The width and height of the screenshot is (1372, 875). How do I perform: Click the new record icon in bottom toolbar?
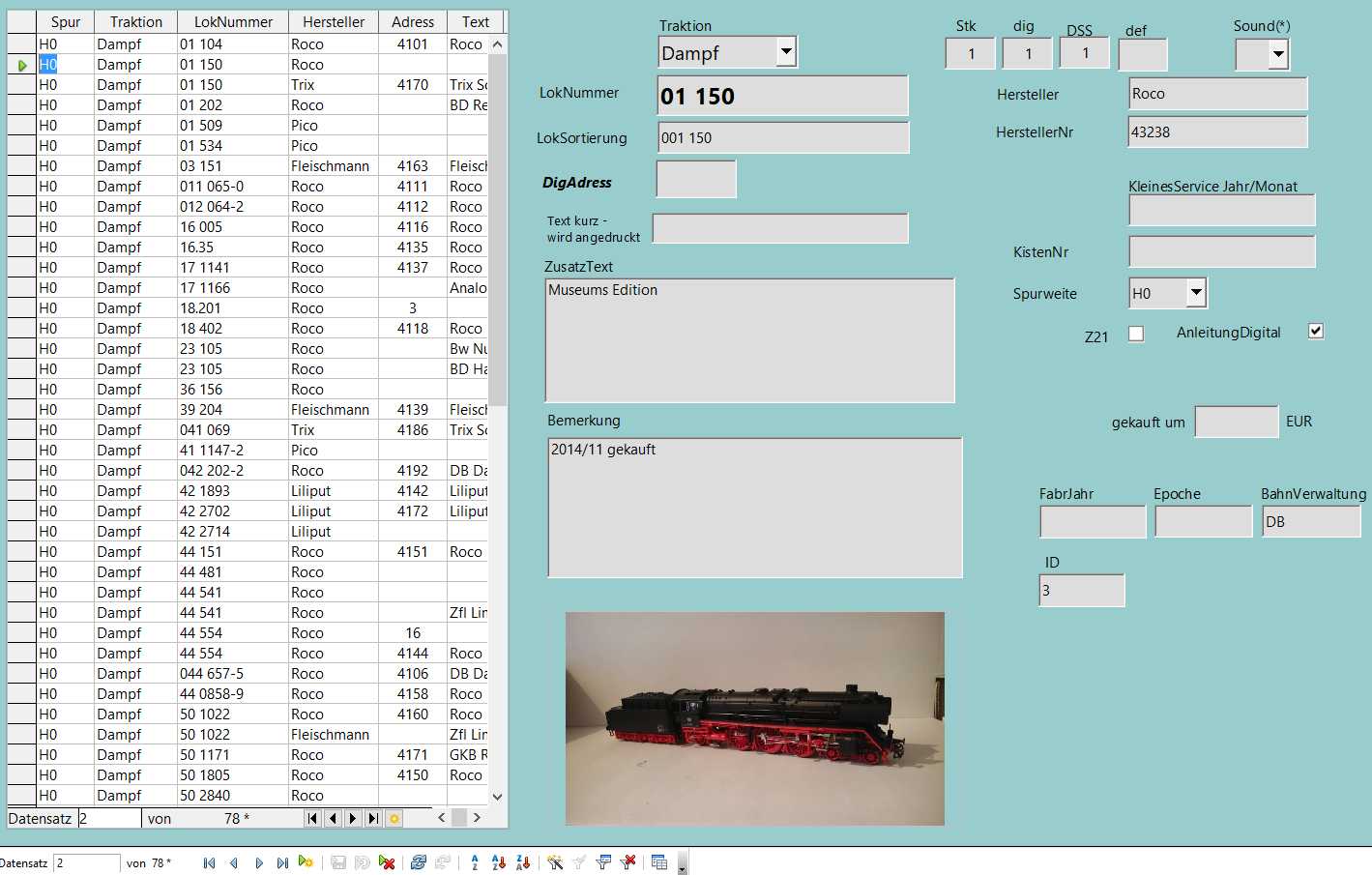point(306,862)
